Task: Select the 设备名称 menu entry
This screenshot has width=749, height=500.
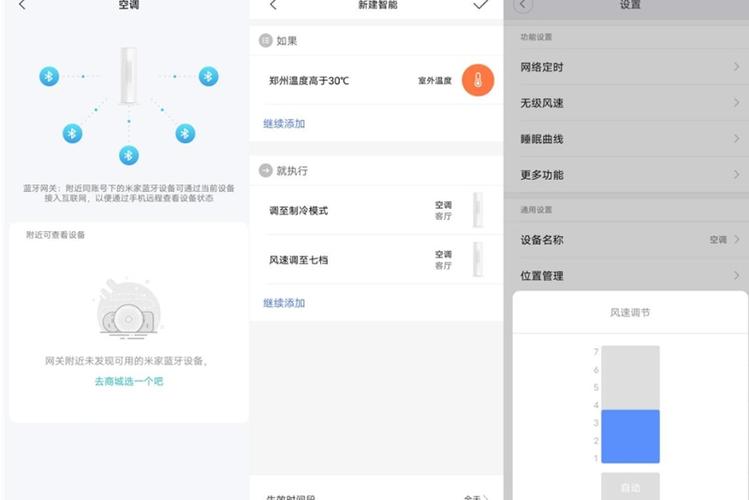Action: pyautogui.click(x=626, y=239)
